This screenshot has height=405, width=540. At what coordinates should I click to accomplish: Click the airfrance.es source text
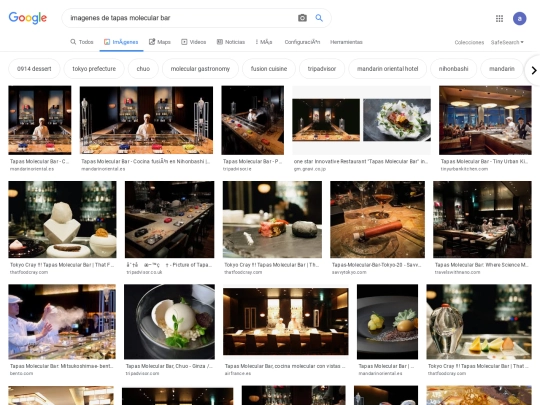coord(238,373)
